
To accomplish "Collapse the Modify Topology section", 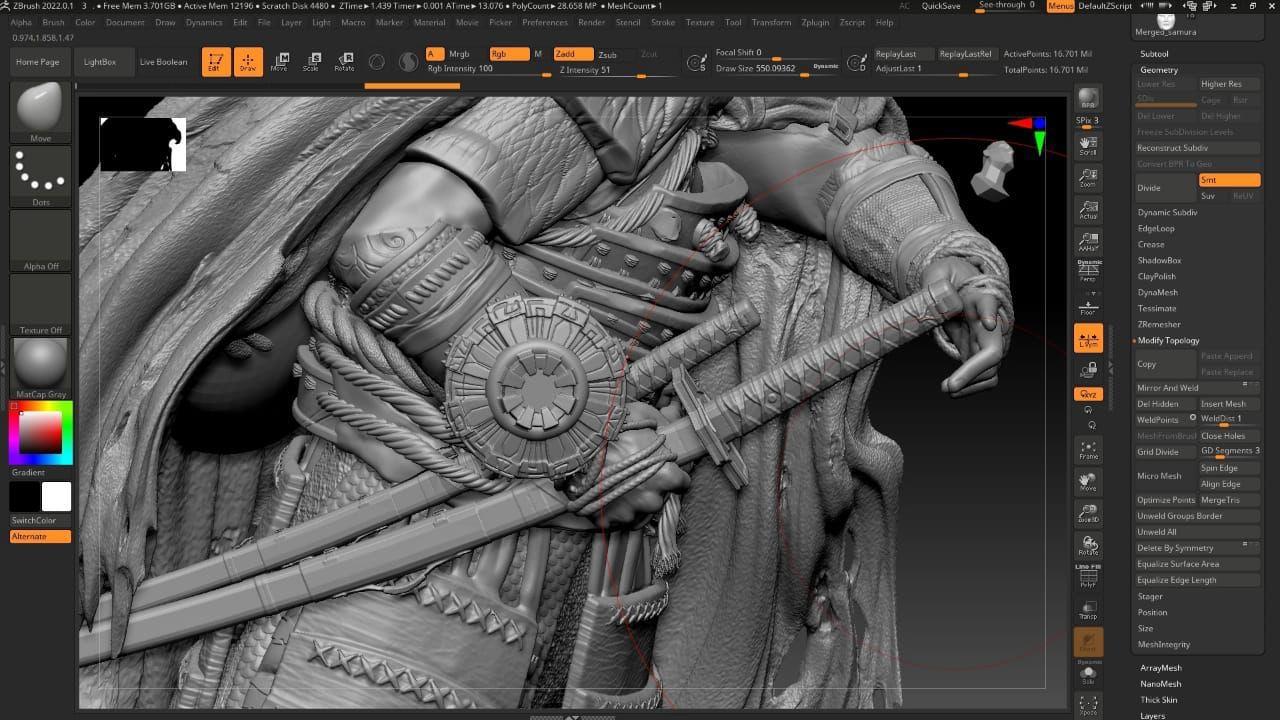I will coord(1168,340).
